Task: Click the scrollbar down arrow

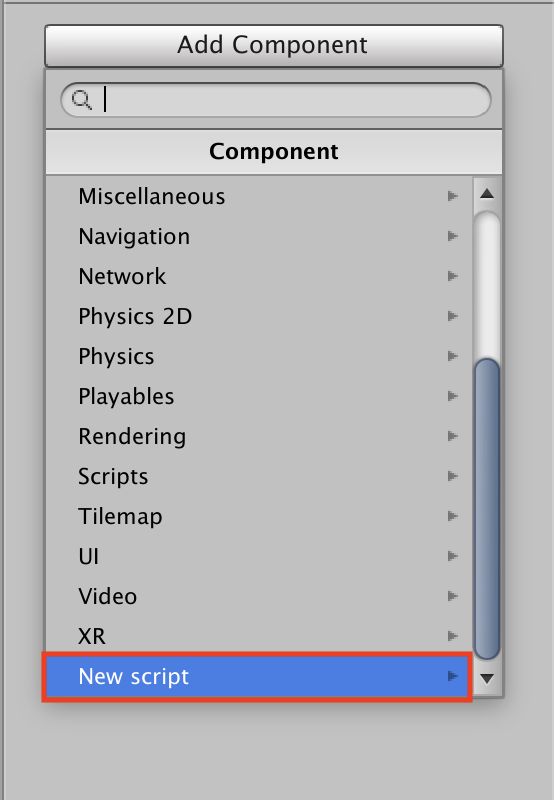Action: pyautogui.click(x=487, y=678)
